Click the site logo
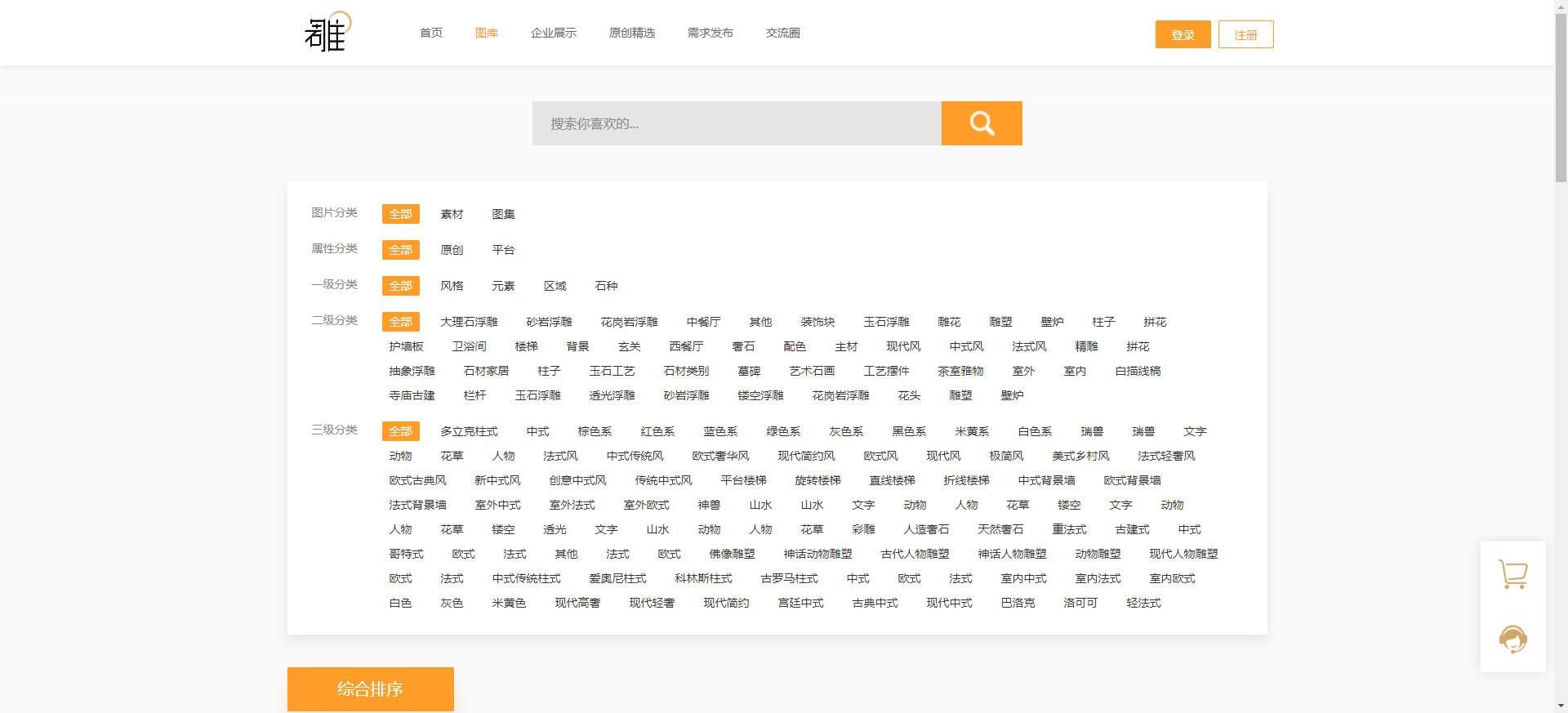Image resolution: width=1568 pixels, height=713 pixels. pyautogui.click(x=328, y=32)
